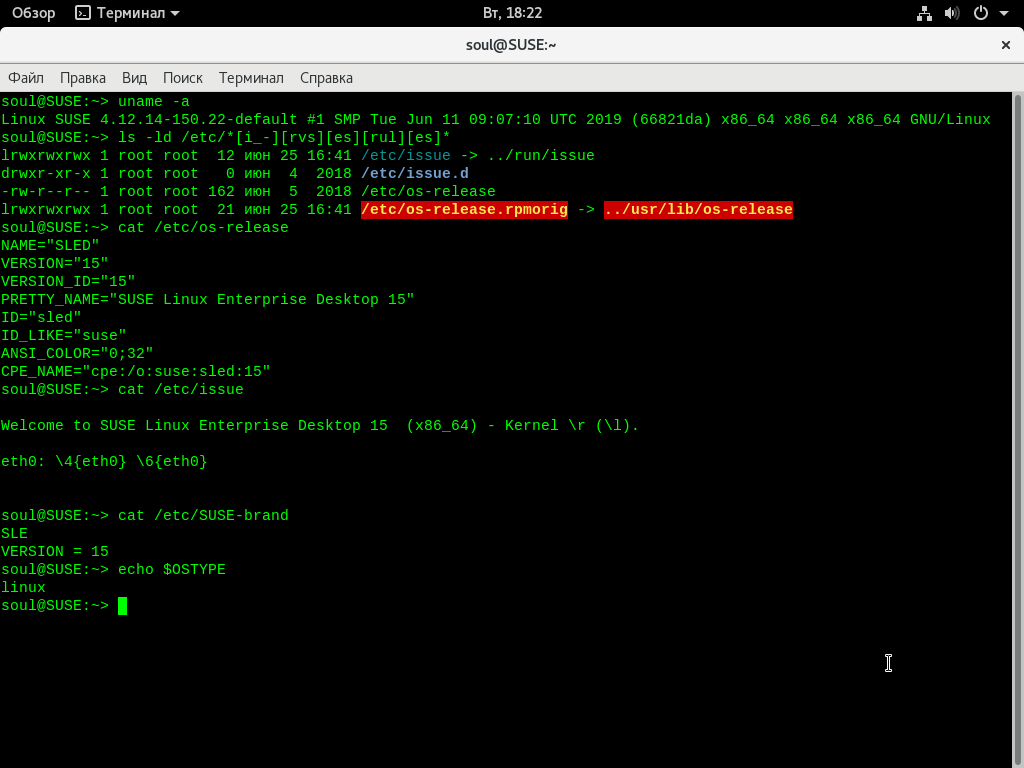Open the Справка menu

pos(327,78)
